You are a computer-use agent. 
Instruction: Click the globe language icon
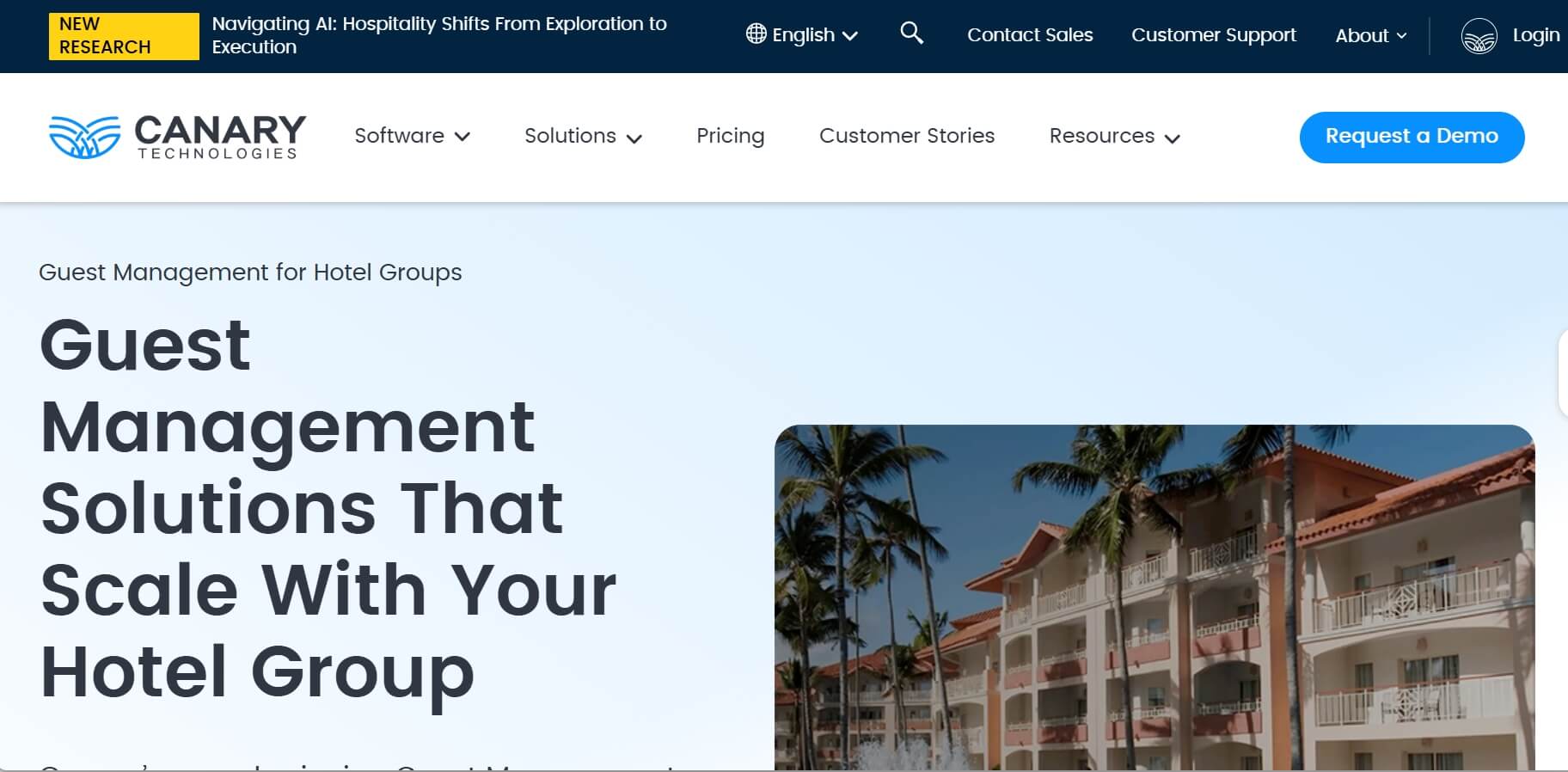[x=756, y=34]
